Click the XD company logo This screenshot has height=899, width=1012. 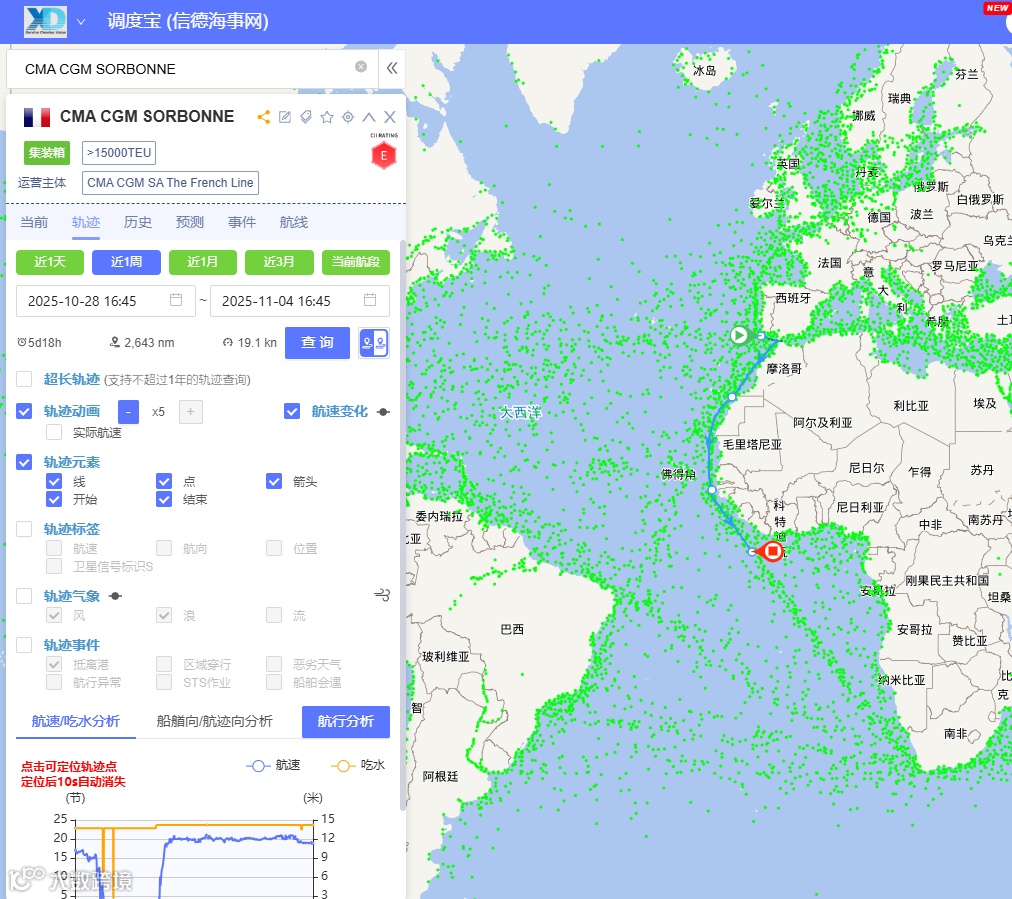pyautogui.click(x=45, y=21)
